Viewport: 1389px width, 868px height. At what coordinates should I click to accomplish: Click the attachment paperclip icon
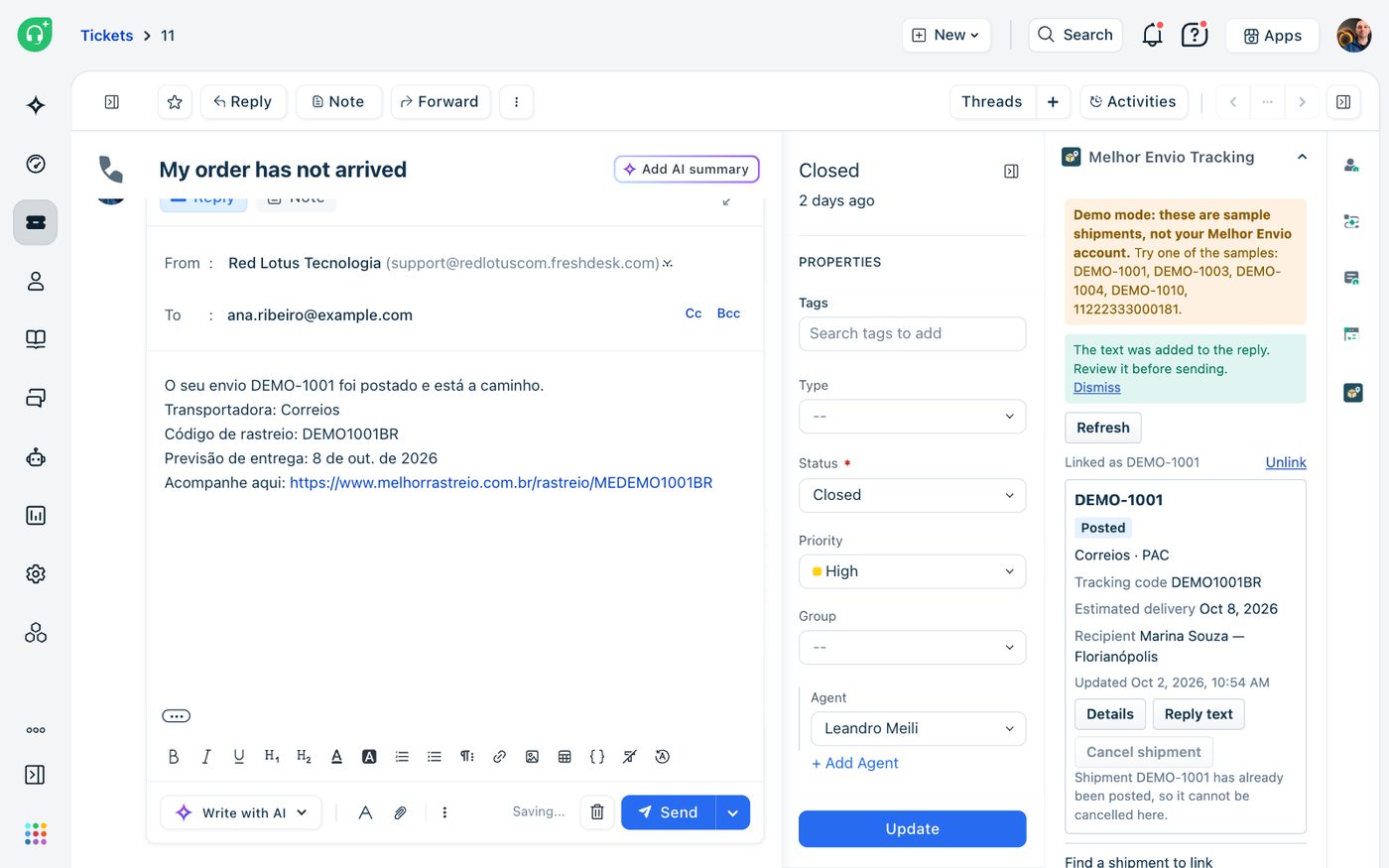click(400, 812)
